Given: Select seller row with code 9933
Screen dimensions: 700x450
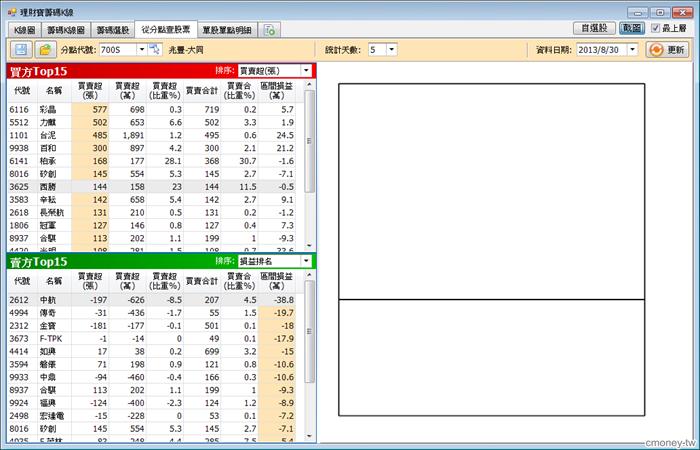Looking at the screenshot, I should [x=151, y=377].
